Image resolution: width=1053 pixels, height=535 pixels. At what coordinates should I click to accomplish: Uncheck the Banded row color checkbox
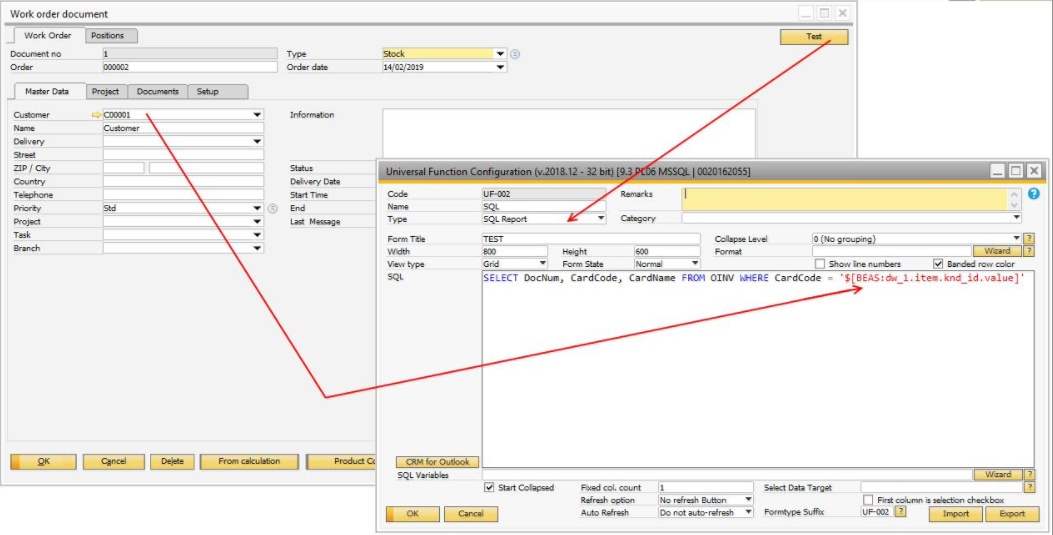point(937,264)
